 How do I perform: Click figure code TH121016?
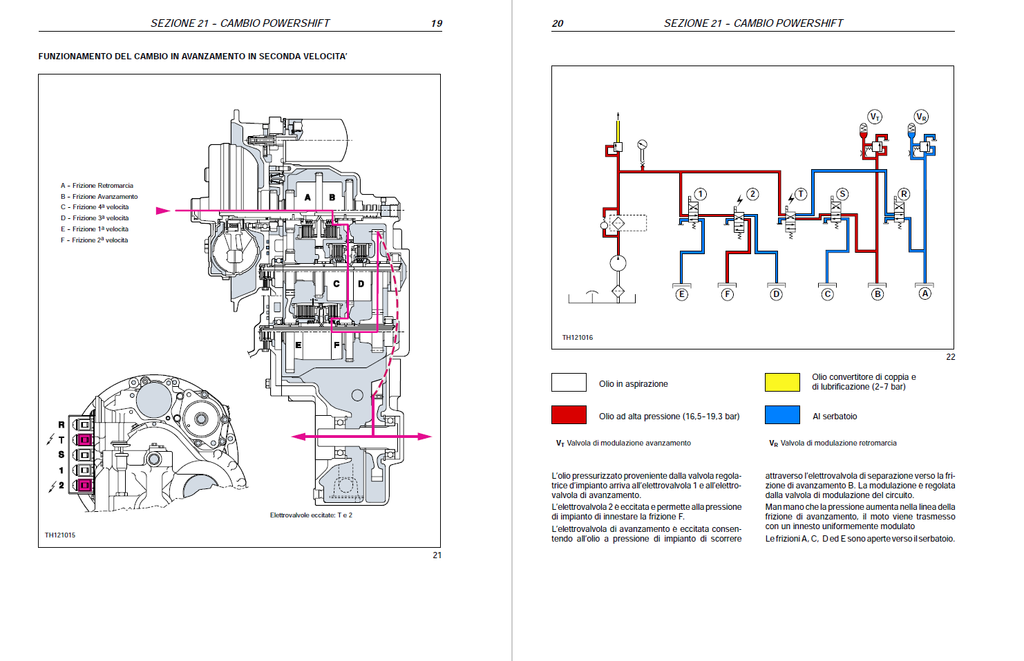point(578,338)
